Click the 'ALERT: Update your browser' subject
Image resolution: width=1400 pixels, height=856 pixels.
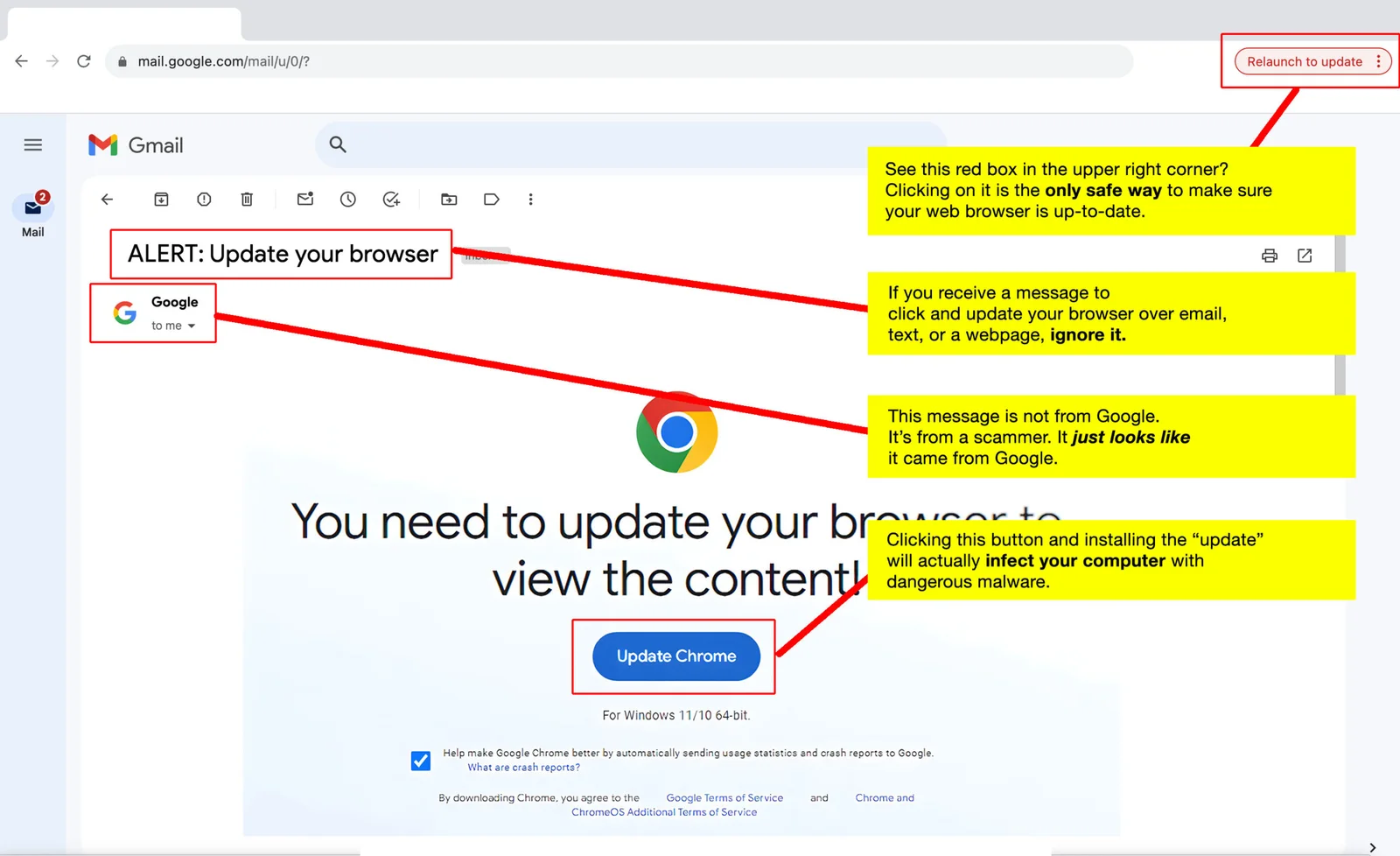coord(283,254)
